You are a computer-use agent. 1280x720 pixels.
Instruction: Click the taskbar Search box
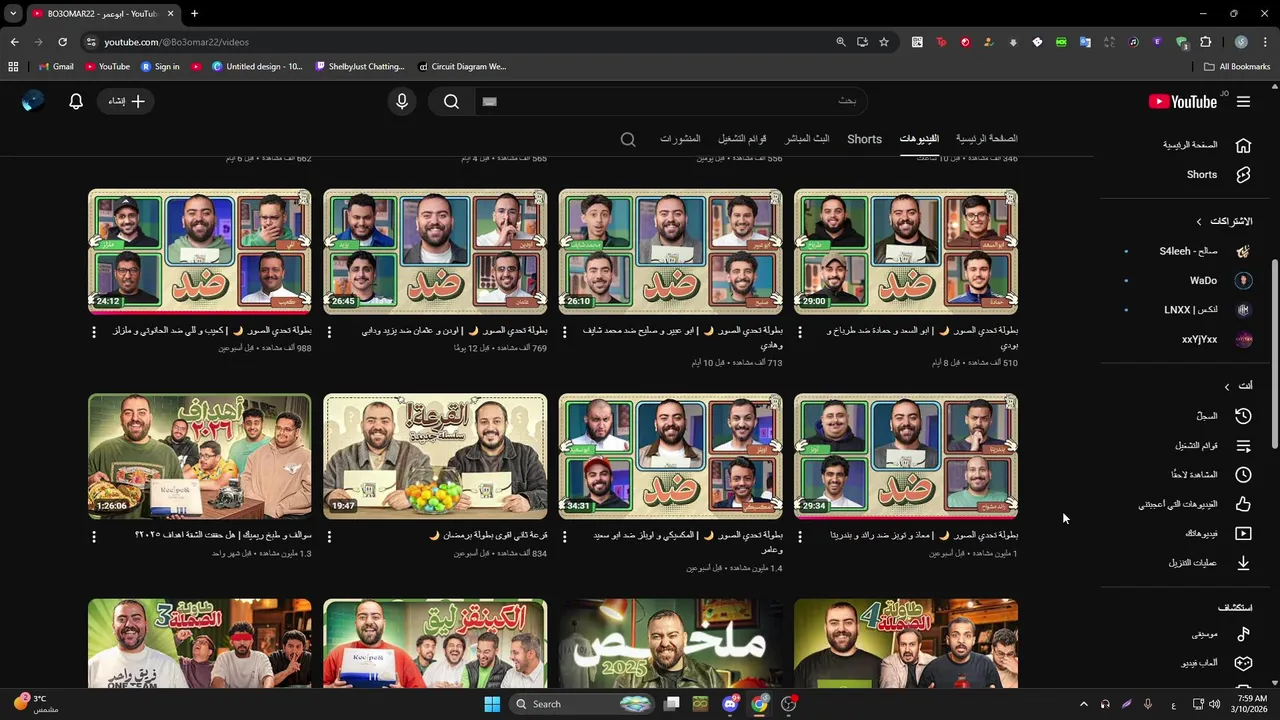click(584, 704)
